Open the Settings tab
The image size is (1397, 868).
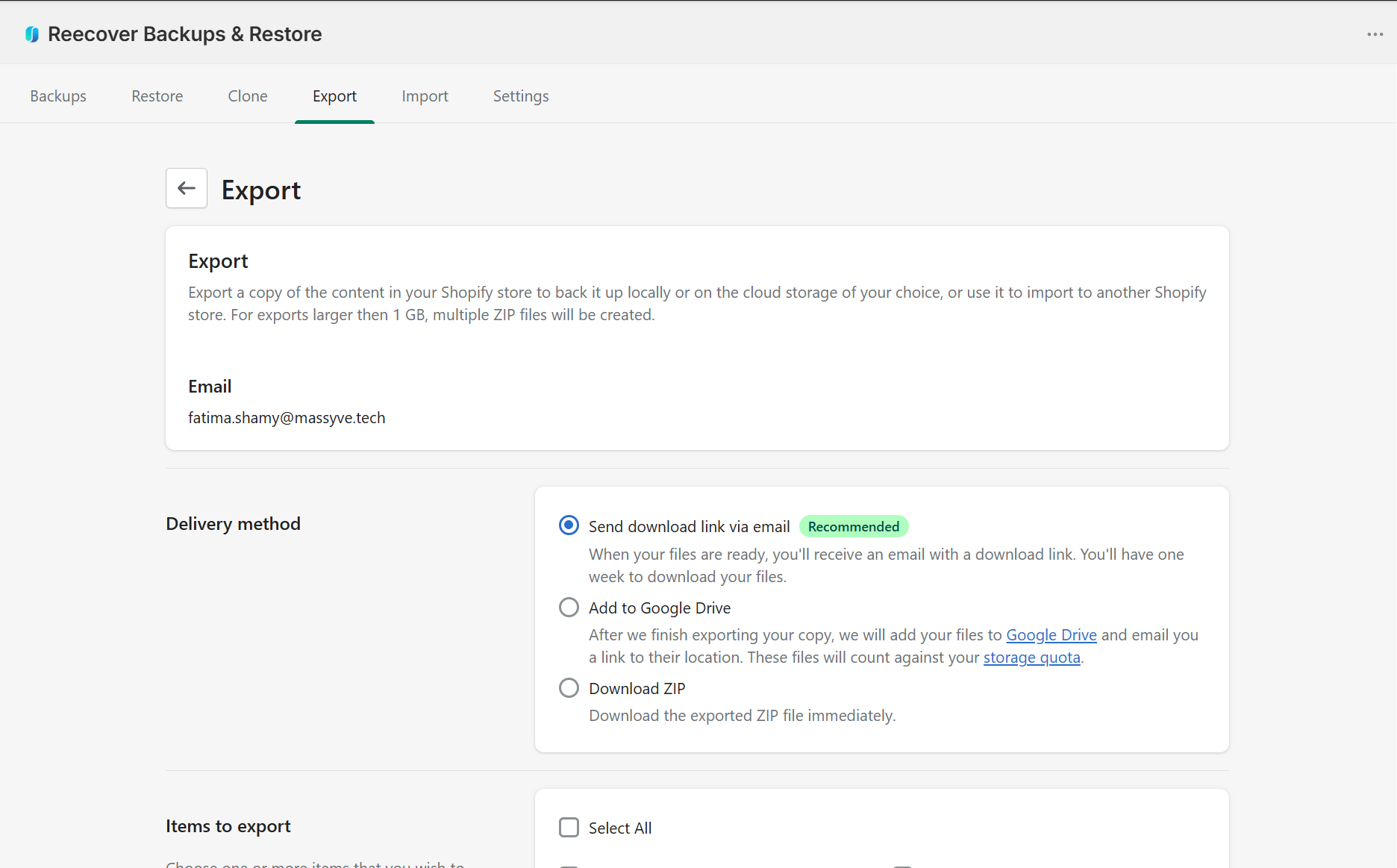521,96
